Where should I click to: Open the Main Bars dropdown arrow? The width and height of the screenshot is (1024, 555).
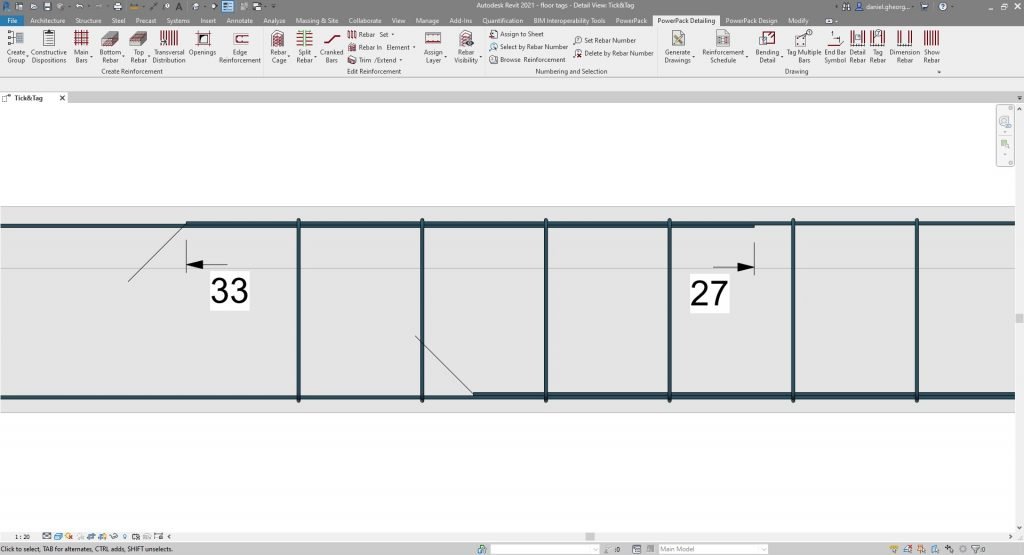click(x=91, y=59)
